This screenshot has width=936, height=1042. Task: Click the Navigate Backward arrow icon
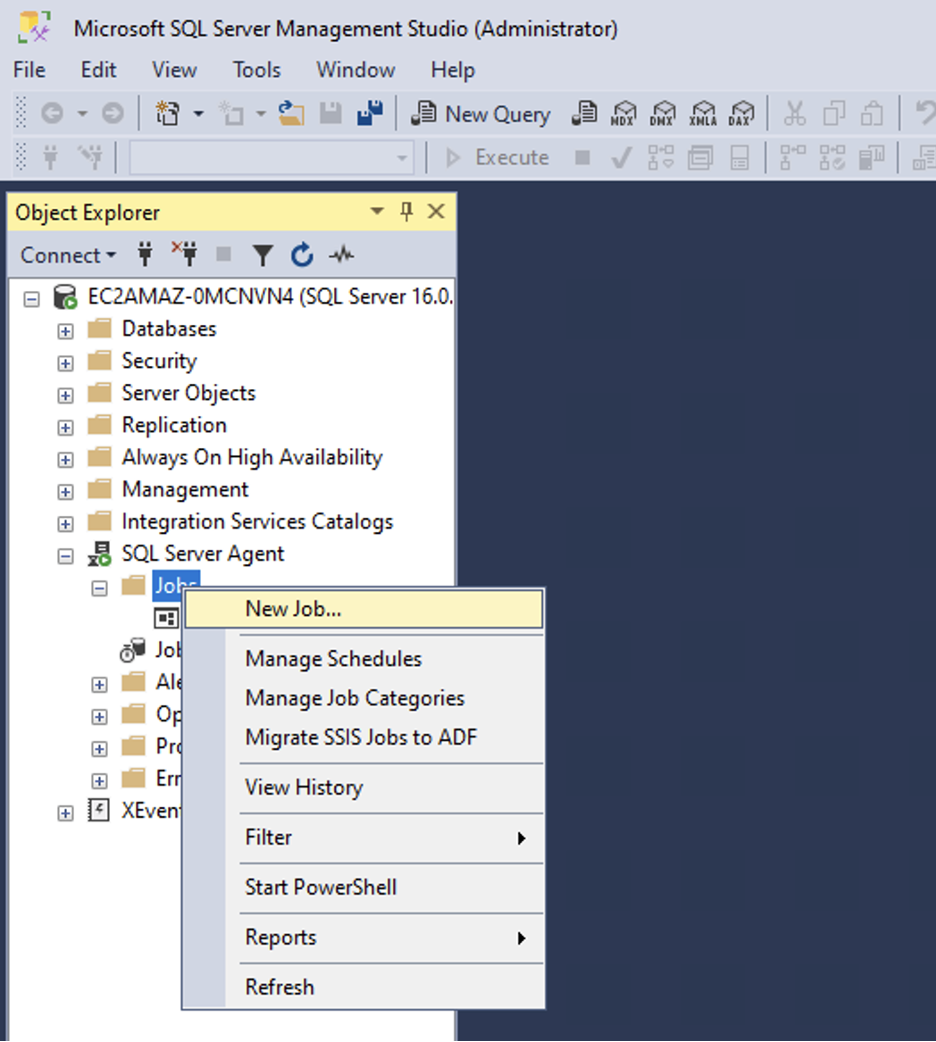(52, 114)
